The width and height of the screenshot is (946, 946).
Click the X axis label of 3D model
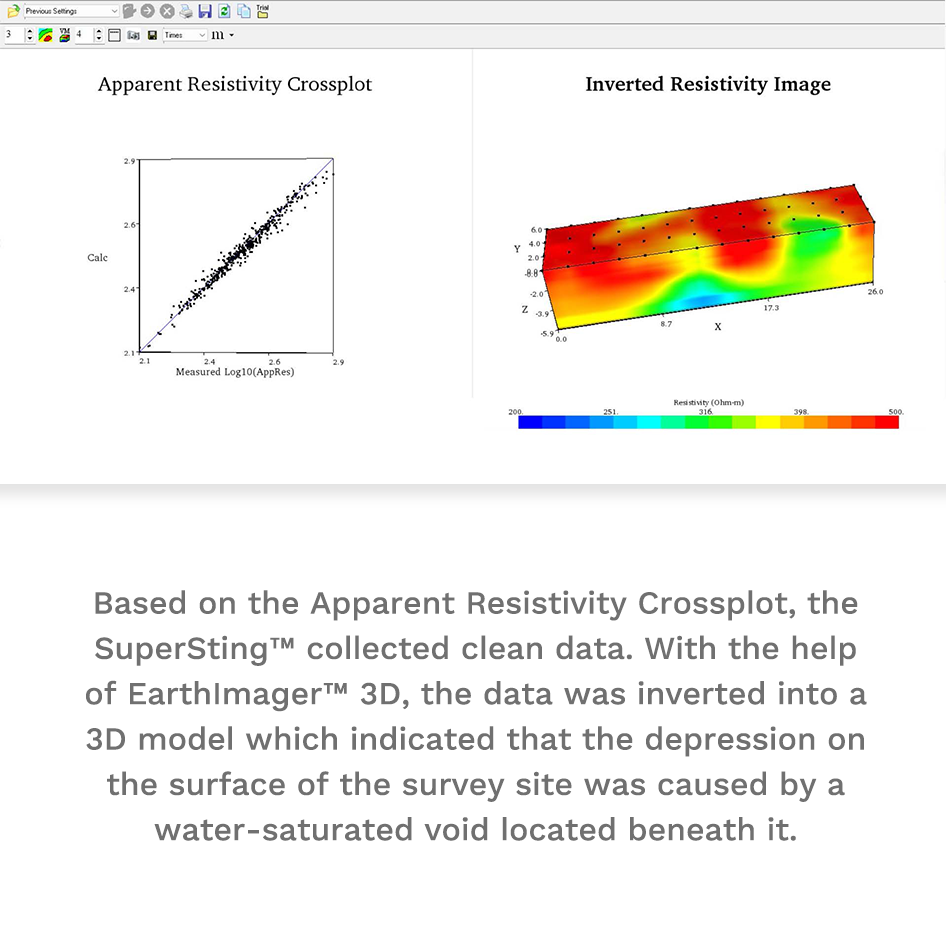[717, 326]
